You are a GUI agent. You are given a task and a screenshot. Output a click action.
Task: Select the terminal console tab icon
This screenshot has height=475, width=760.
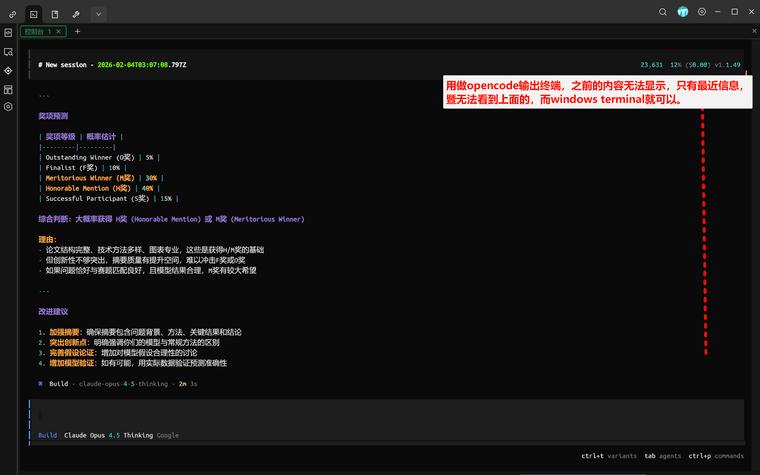click(x=33, y=15)
